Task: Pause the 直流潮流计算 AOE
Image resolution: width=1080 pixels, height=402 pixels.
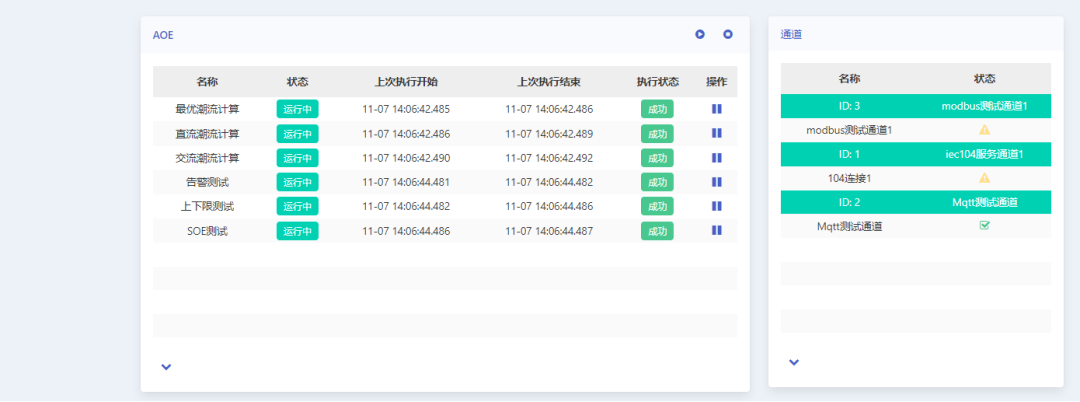Action: tap(716, 133)
